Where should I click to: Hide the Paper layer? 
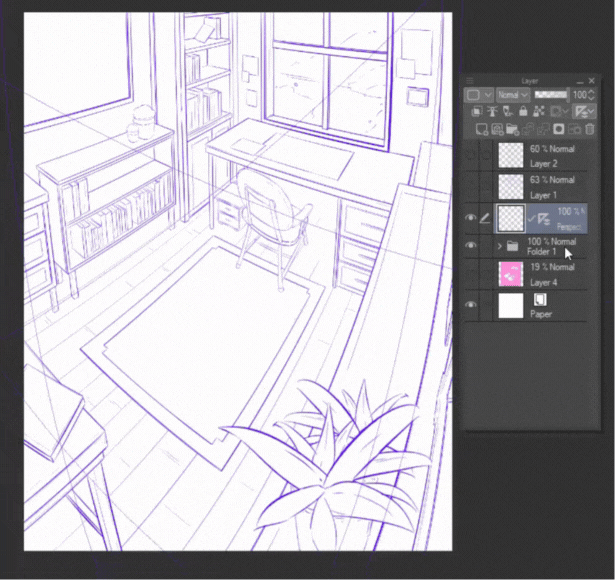pos(471,305)
